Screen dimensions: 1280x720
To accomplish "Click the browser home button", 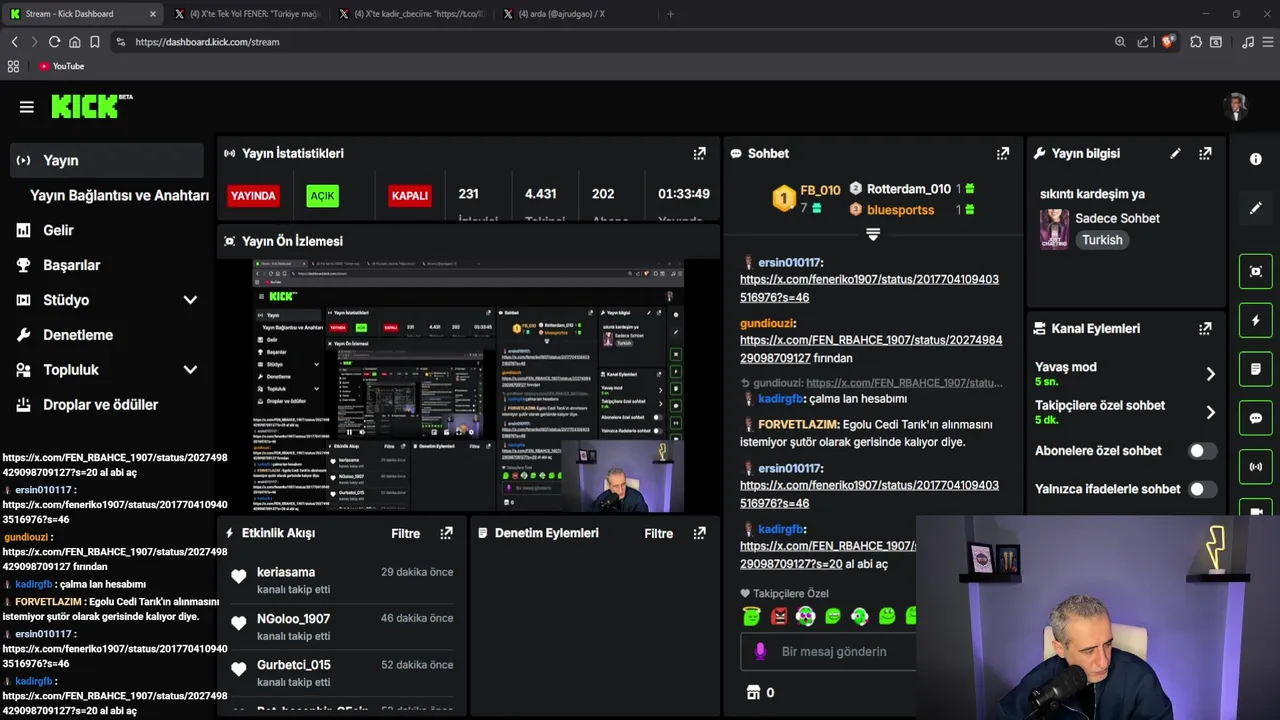I will tap(74, 42).
